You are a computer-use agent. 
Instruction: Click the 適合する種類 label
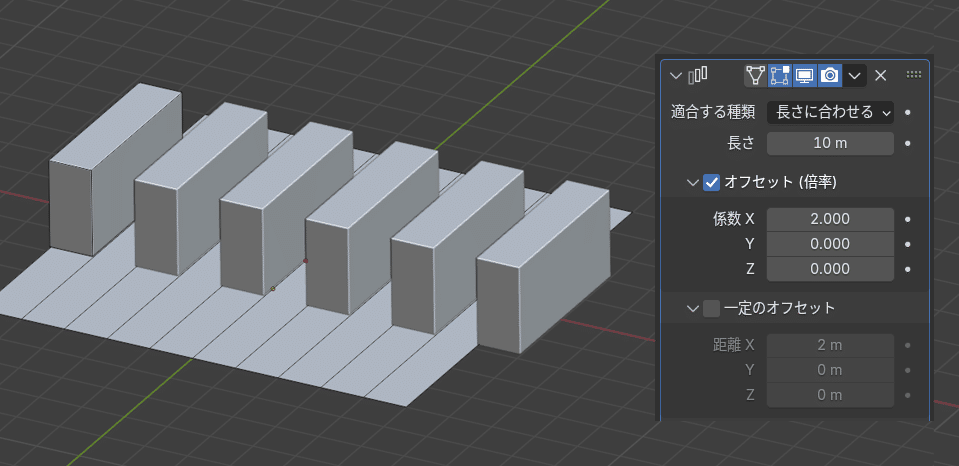(713, 113)
